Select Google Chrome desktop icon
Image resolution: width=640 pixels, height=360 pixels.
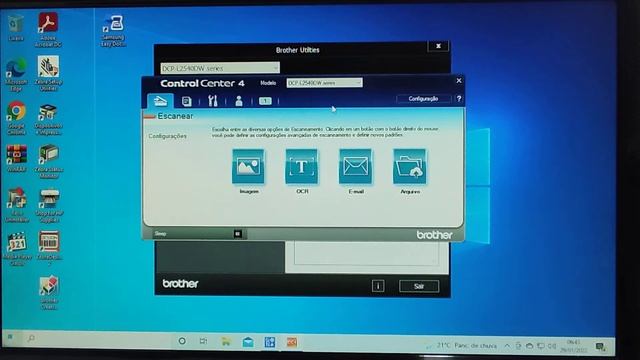tap(16, 118)
